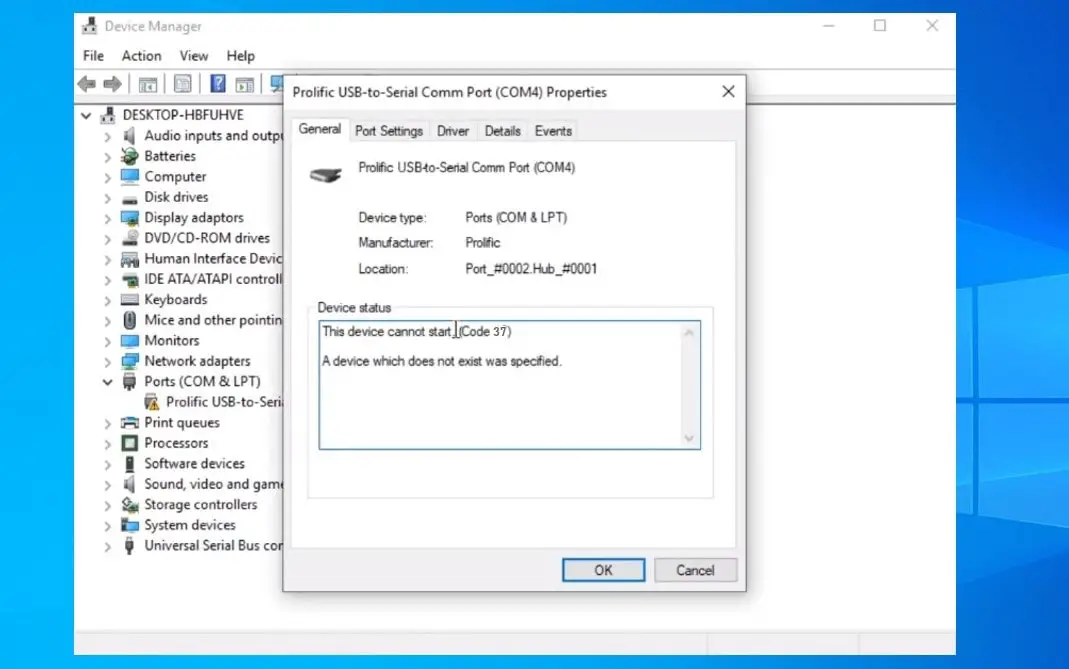Click the blue Help question mark icon
This screenshot has height=669, width=1069.
click(x=217, y=84)
